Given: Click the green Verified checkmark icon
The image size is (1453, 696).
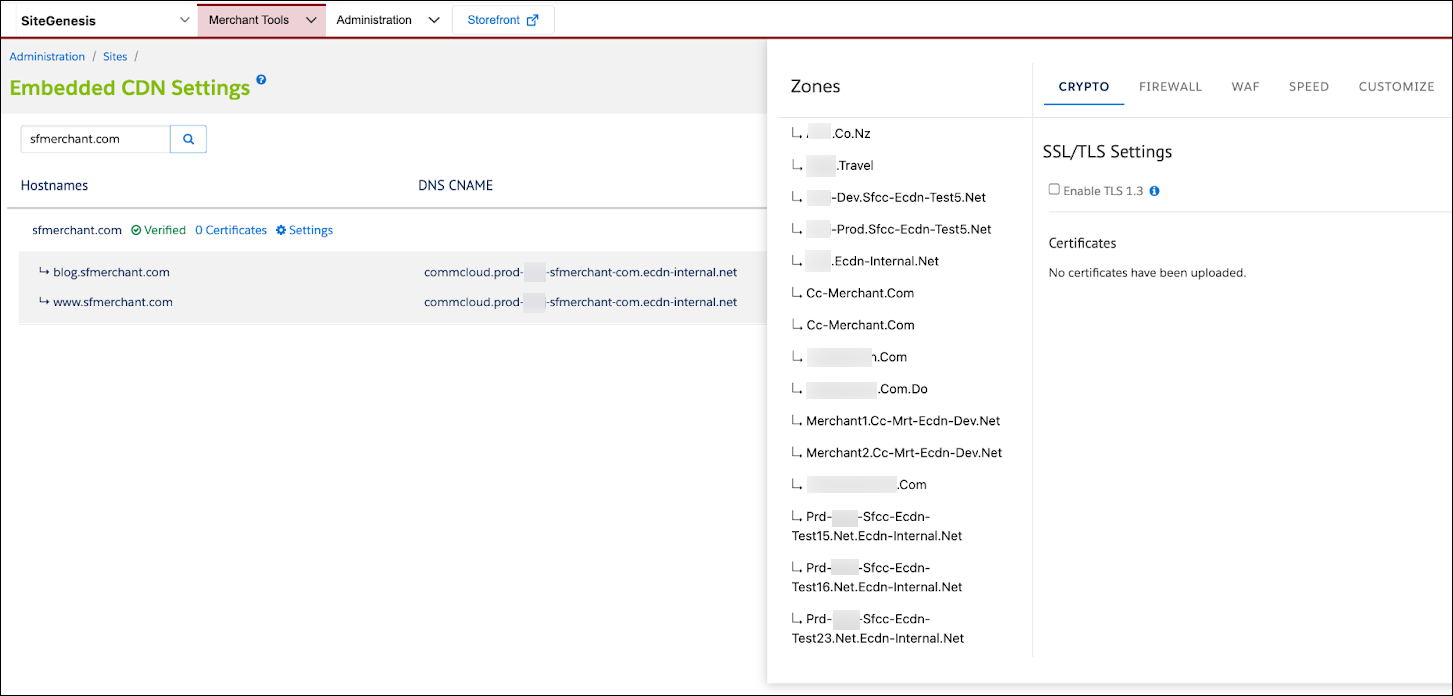Looking at the screenshot, I should (x=138, y=230).
